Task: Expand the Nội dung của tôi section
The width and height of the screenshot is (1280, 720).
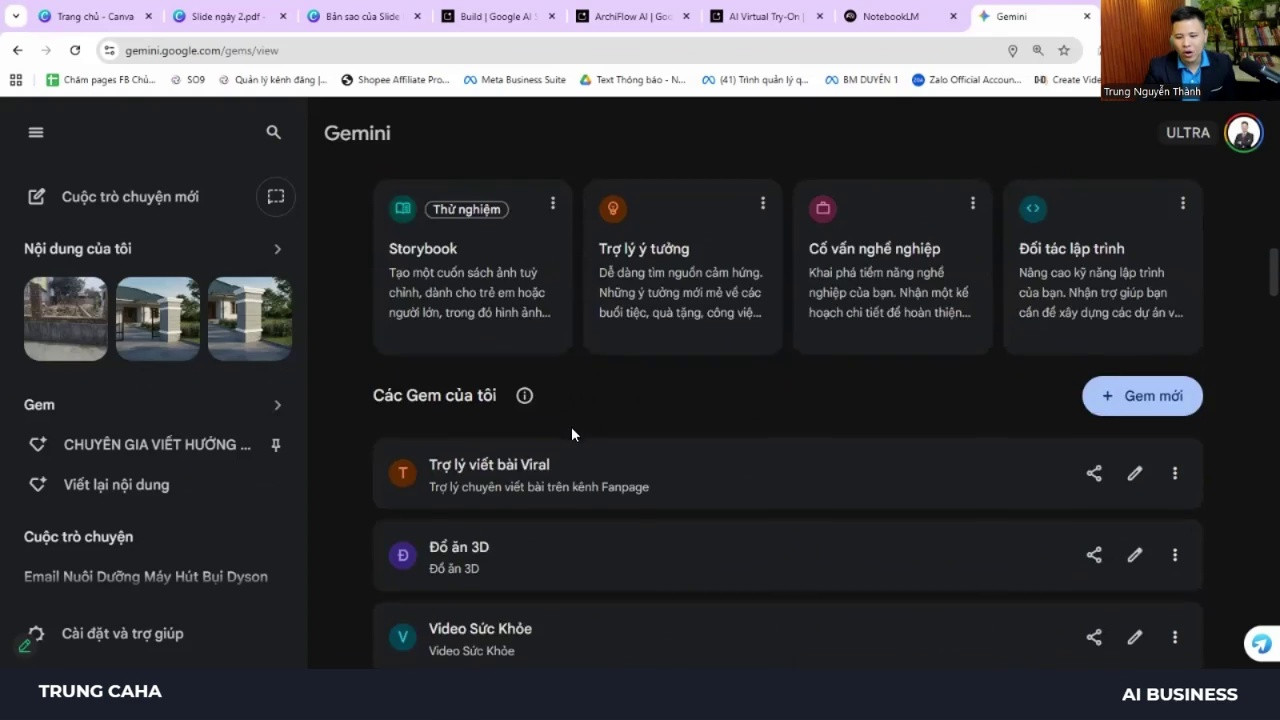Action: coord(277,249)
